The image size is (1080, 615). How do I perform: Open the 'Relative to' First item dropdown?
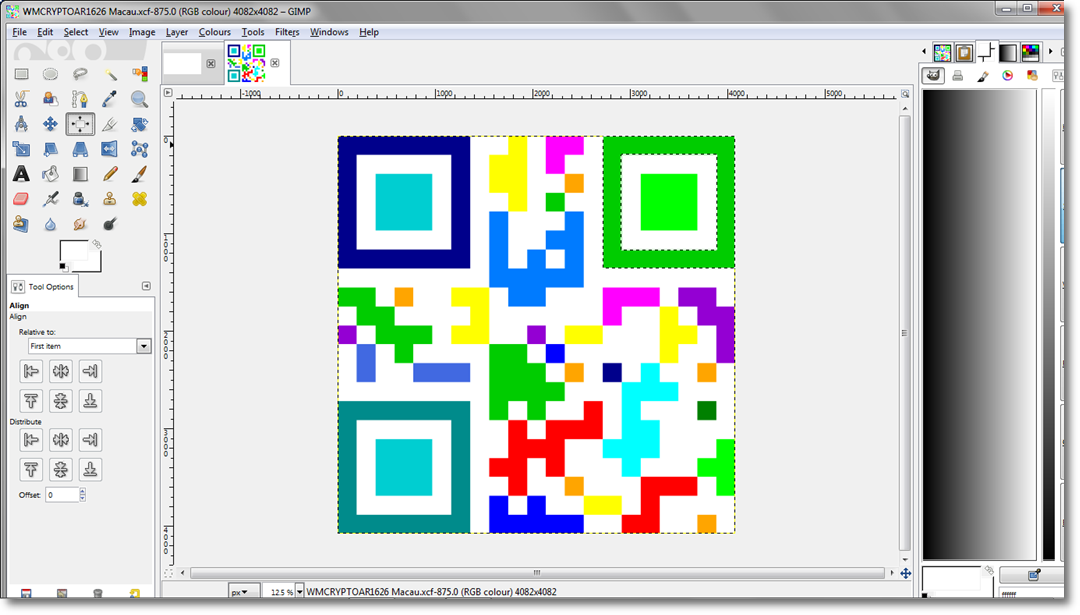90,346
